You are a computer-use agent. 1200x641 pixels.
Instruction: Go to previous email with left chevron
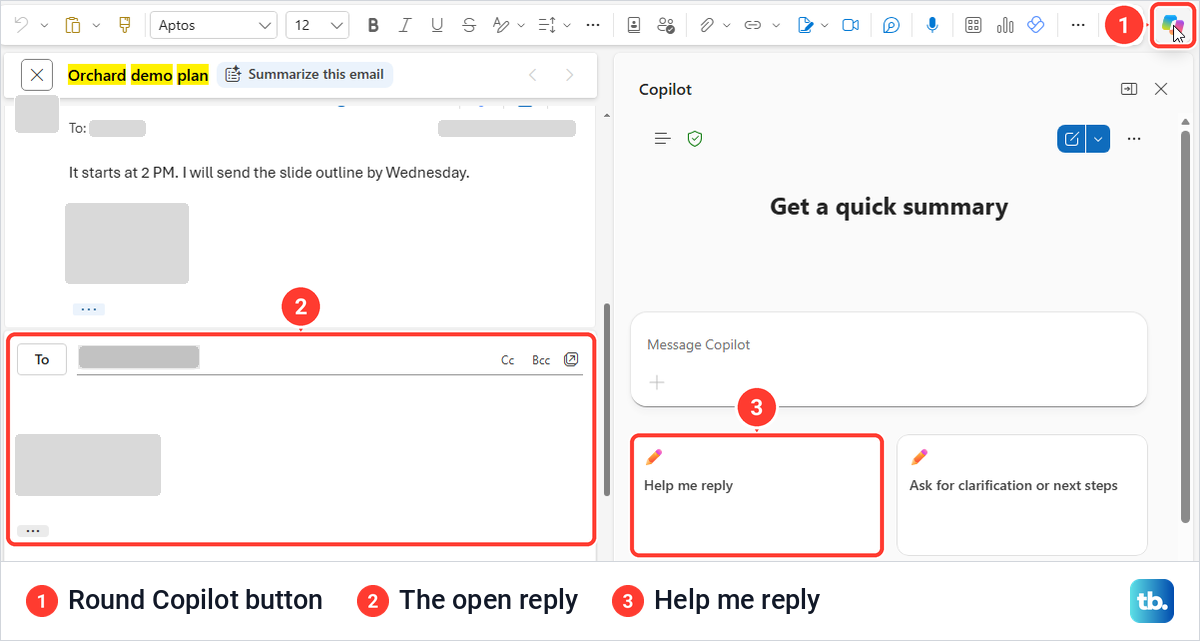[533, 75]
